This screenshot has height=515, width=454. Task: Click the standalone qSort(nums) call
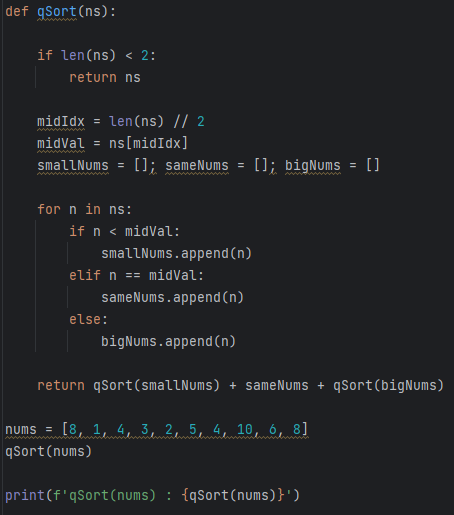coord(48,452)
